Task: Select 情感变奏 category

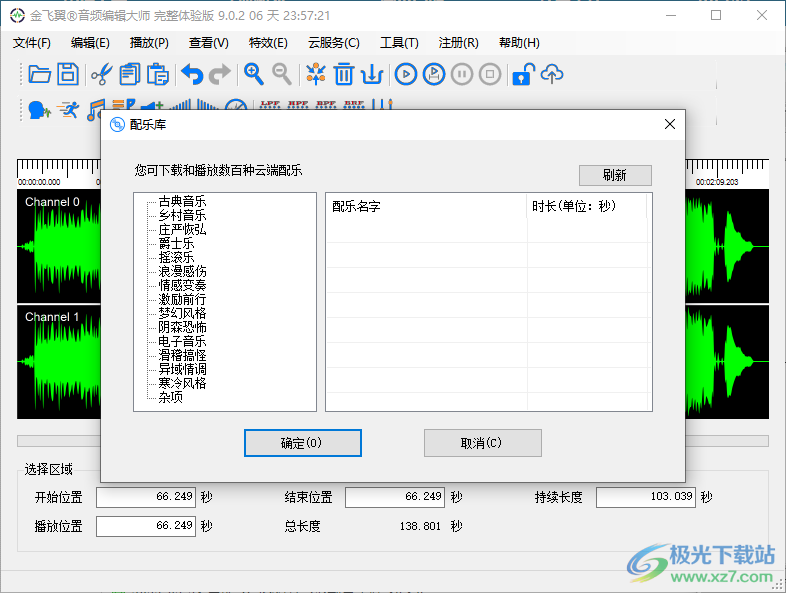Action: 182,286
